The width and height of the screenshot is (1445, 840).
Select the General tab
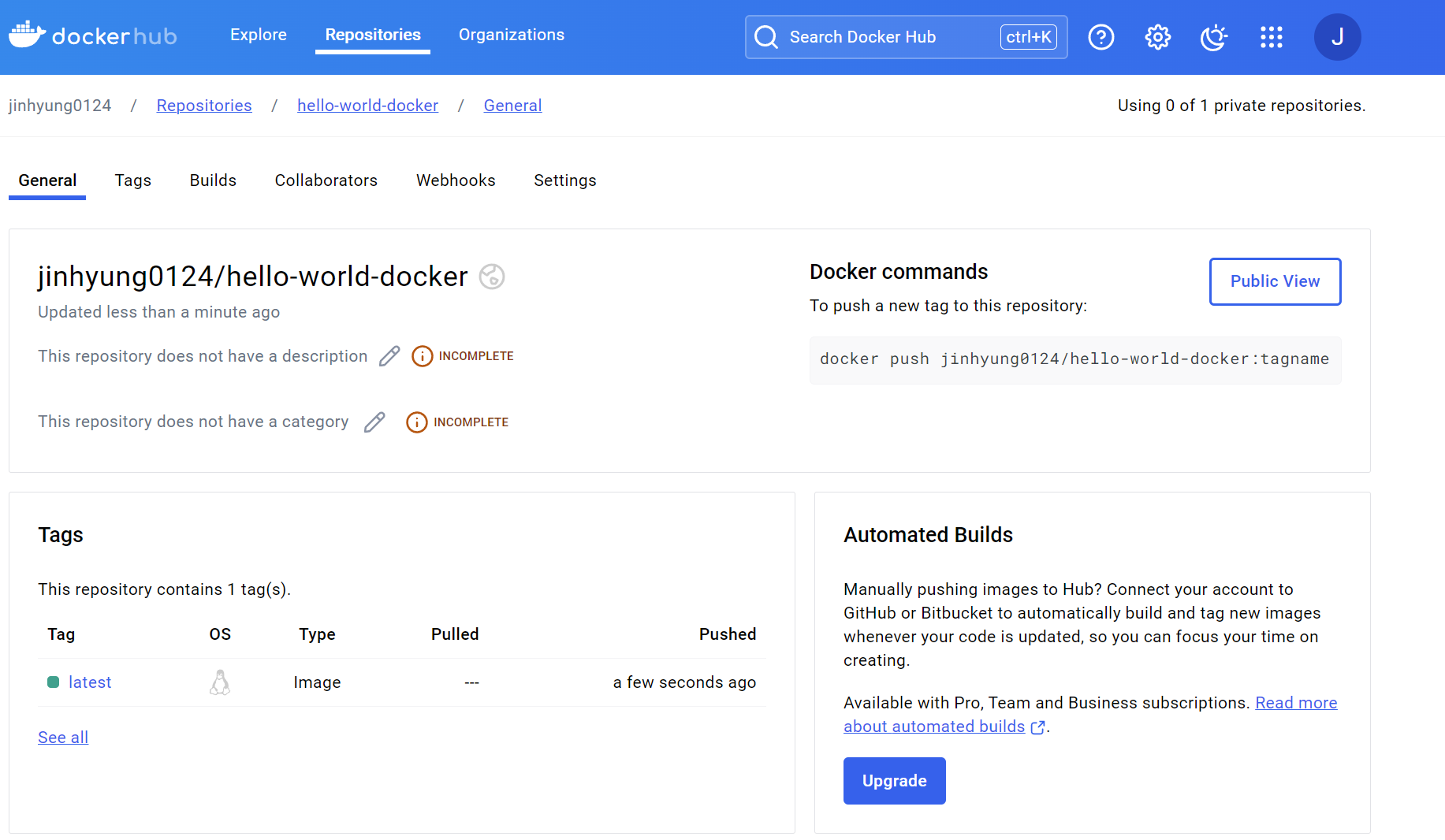click(x=47, y=180)
